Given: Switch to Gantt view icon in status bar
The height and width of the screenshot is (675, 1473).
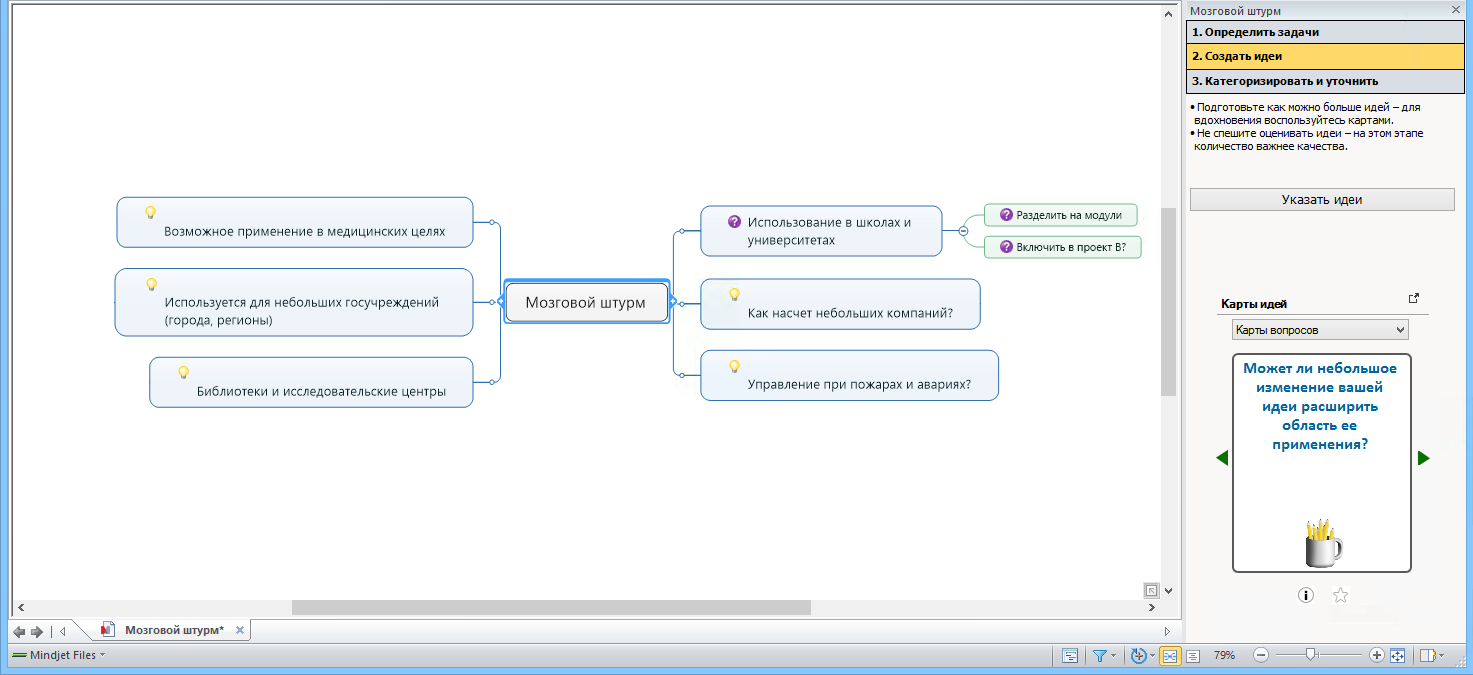Looking at the screenshot, I should [x=1070, y=655].
